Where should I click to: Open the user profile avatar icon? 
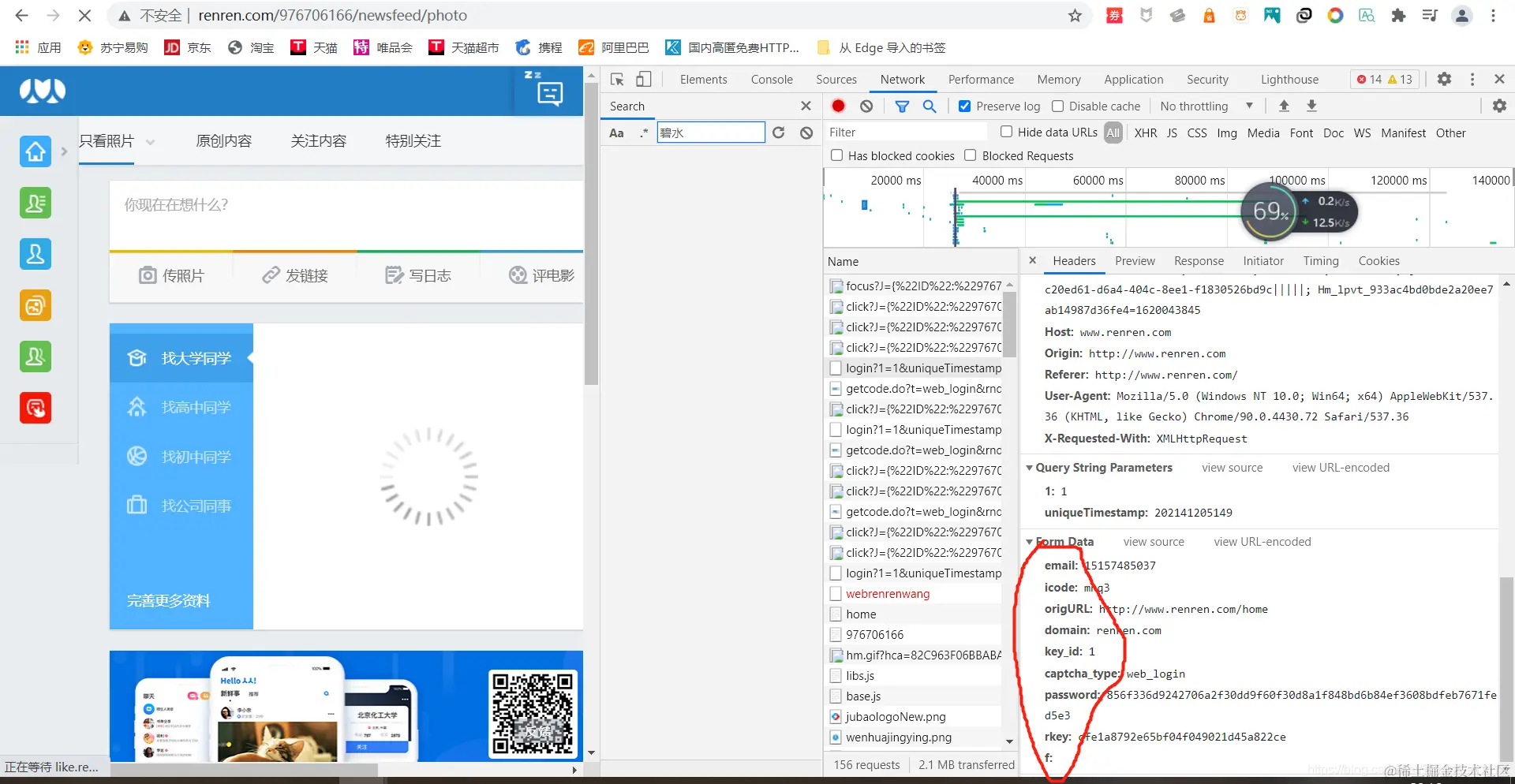(x=1462, y=15)
